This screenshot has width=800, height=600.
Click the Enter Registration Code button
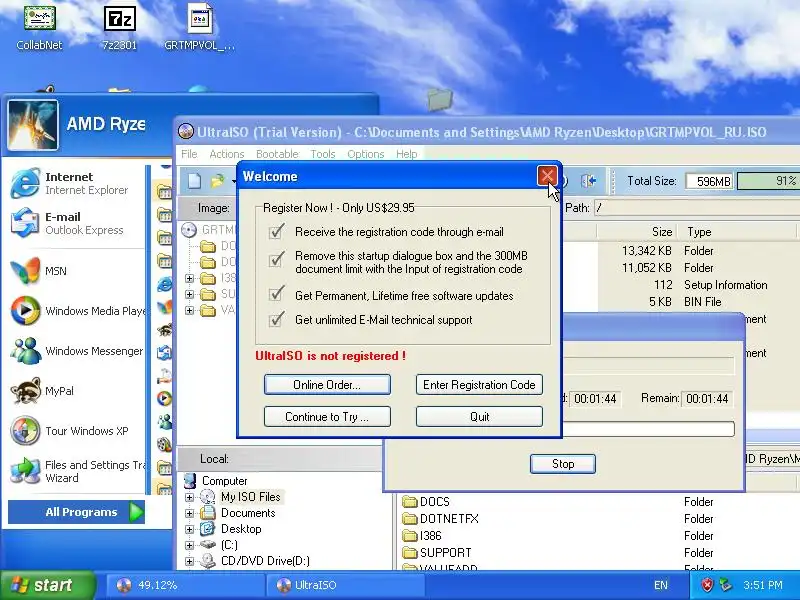point(479,385)
